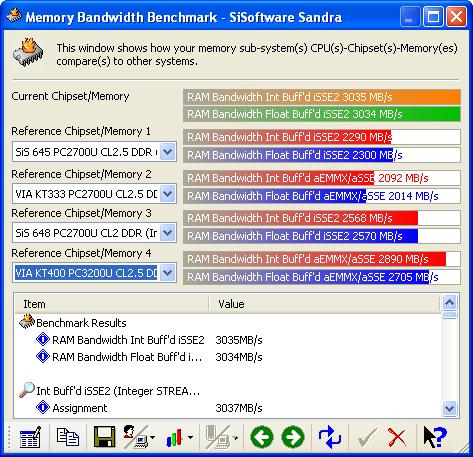Click blue Float iSSE2 2300 MB/s bar
This screenshot has height=457, width=473.
coord(322,155)
